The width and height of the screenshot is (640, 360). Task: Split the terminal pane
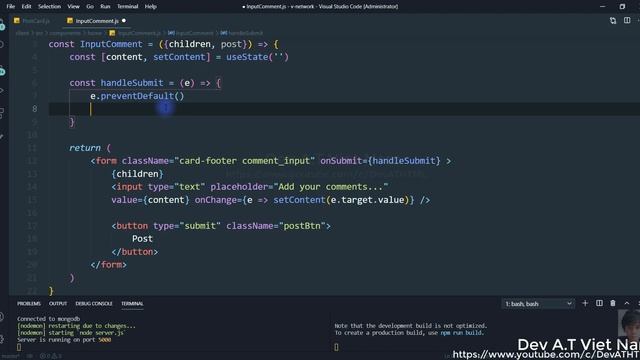[x=599, y=303]
